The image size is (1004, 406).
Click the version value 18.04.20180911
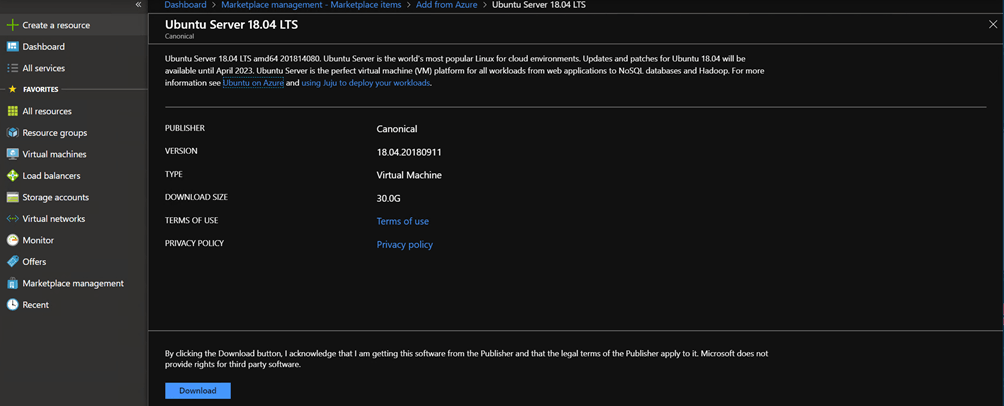click(409, 152)
